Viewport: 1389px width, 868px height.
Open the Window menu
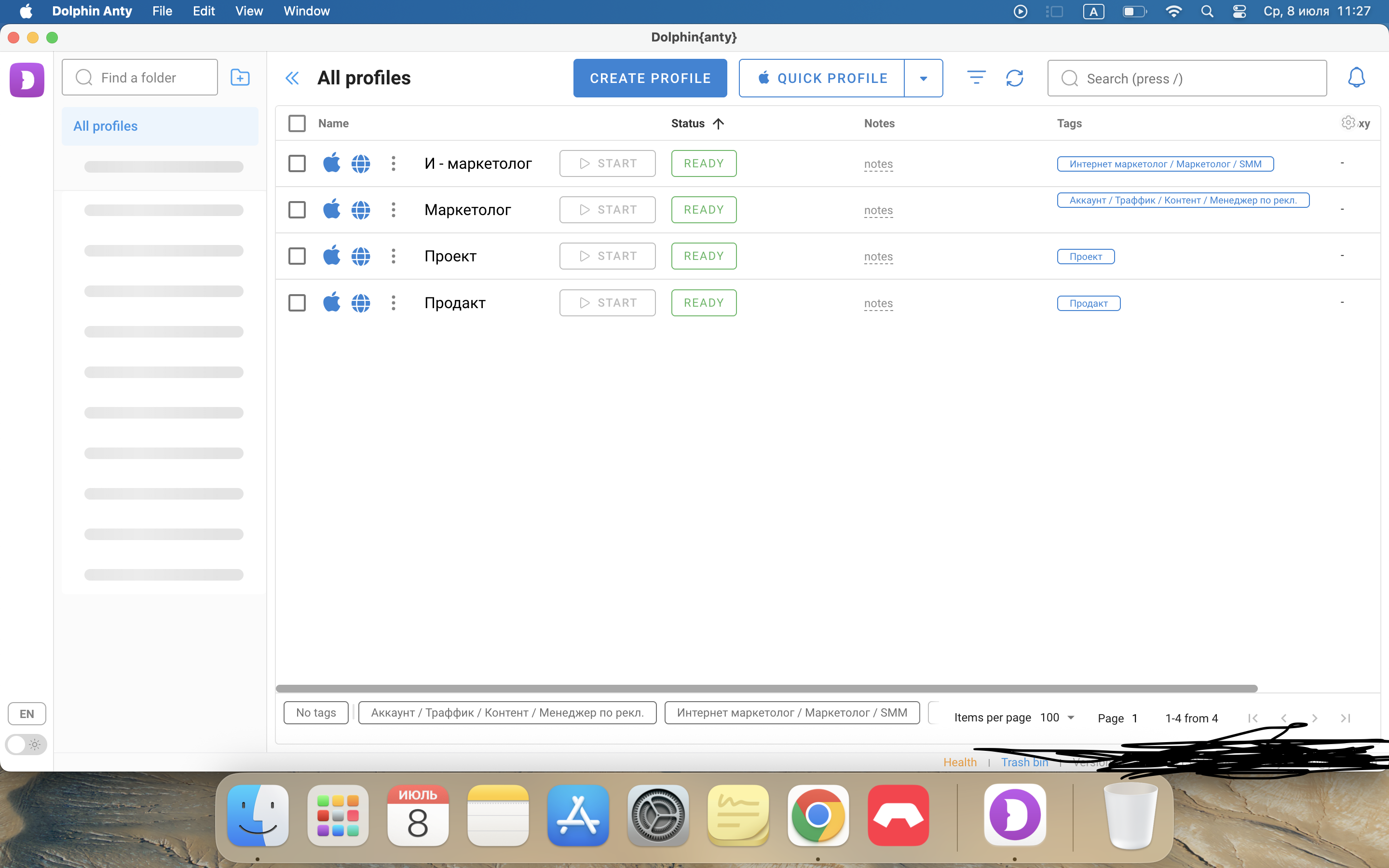click(x=307, y=12)
